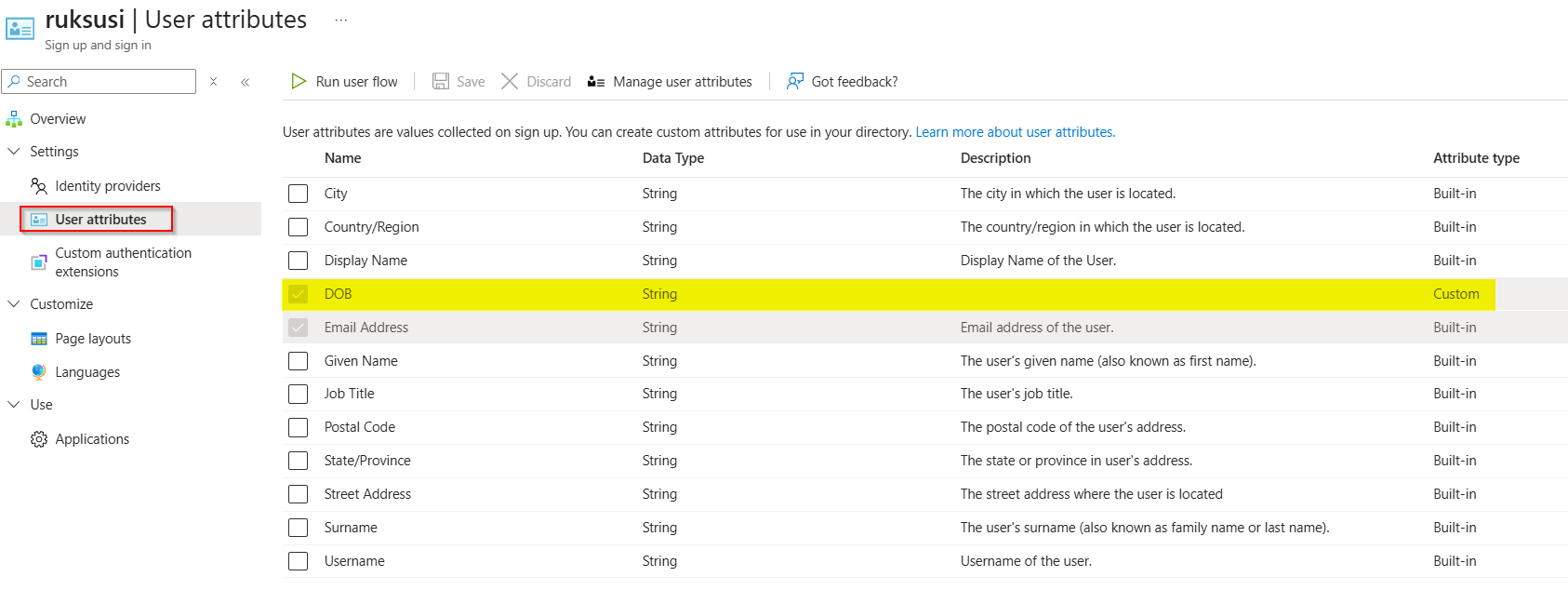Screen dimensions: 1568x590
Task: Click the Save button label
Action: tap(471, 82)
